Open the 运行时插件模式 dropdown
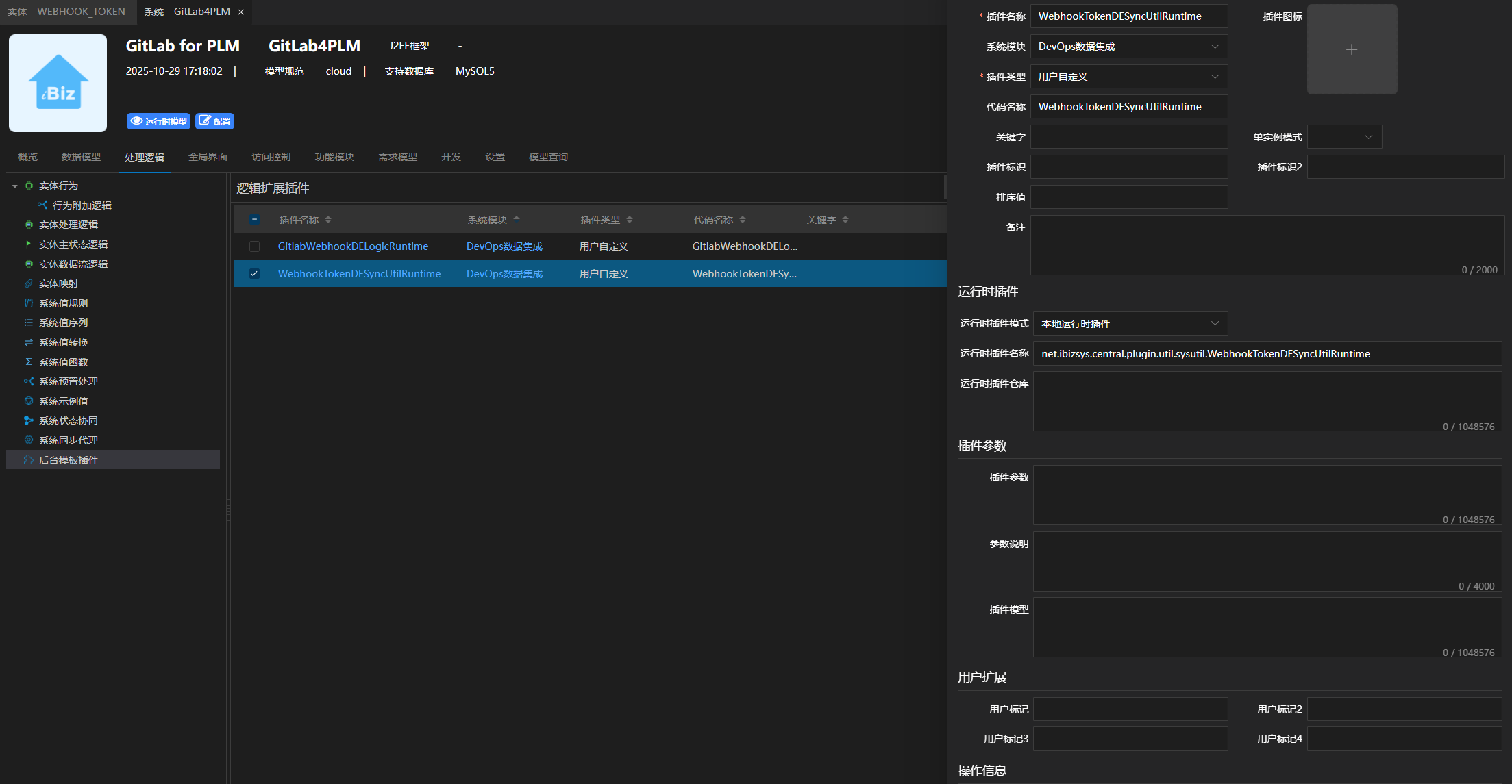1512x784 pixels. (1130, 324)
